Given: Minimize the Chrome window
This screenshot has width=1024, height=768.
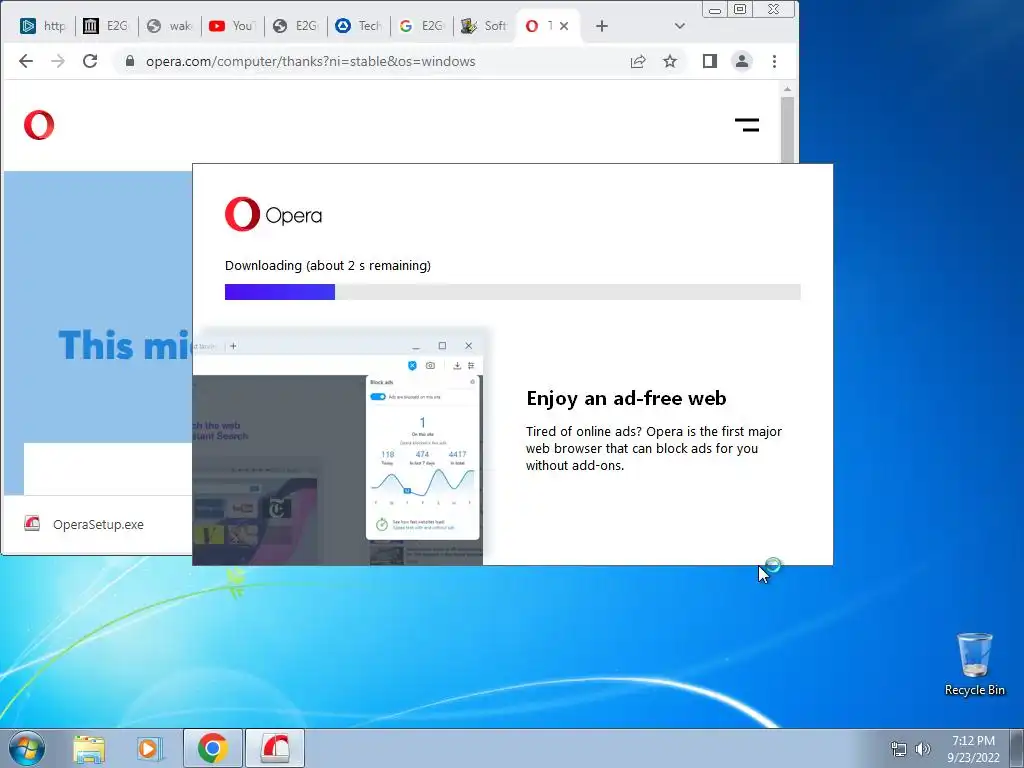Looking at the screenshot, I should click(x=715, y=9).
